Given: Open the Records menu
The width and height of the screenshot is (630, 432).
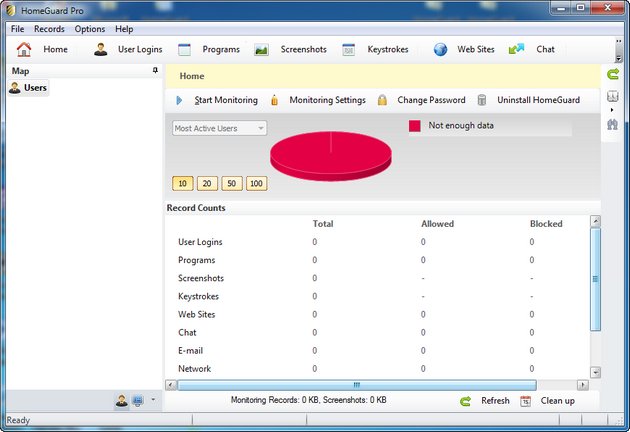Looking at the screenshot, I should [49, 29].
